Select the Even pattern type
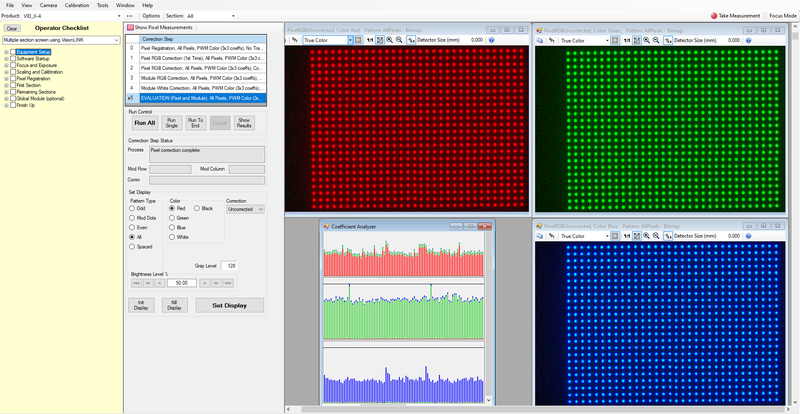800x414 pixels. (132, 227)
